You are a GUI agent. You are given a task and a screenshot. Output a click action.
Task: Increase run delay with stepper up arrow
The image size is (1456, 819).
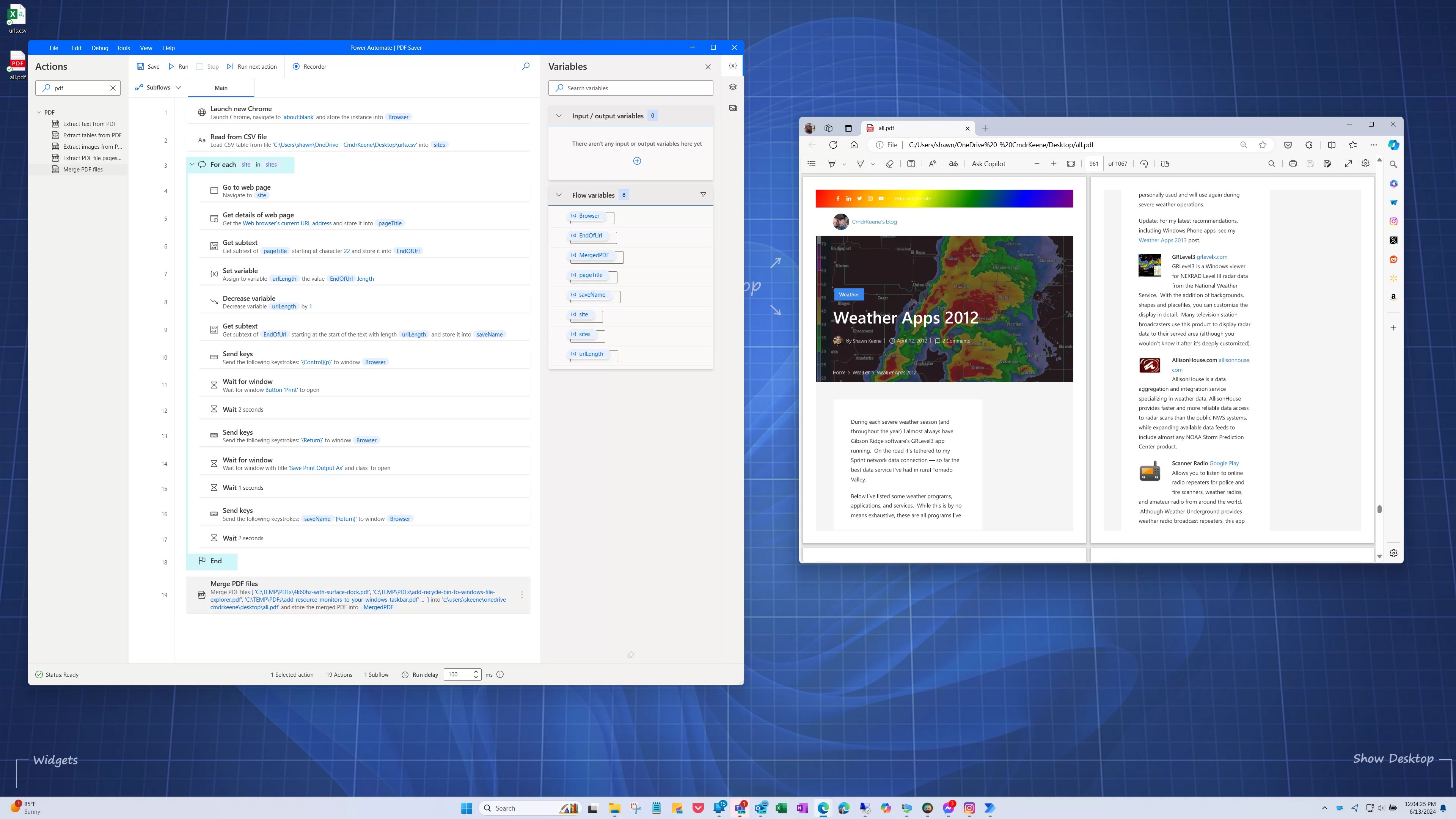[476, 671]
